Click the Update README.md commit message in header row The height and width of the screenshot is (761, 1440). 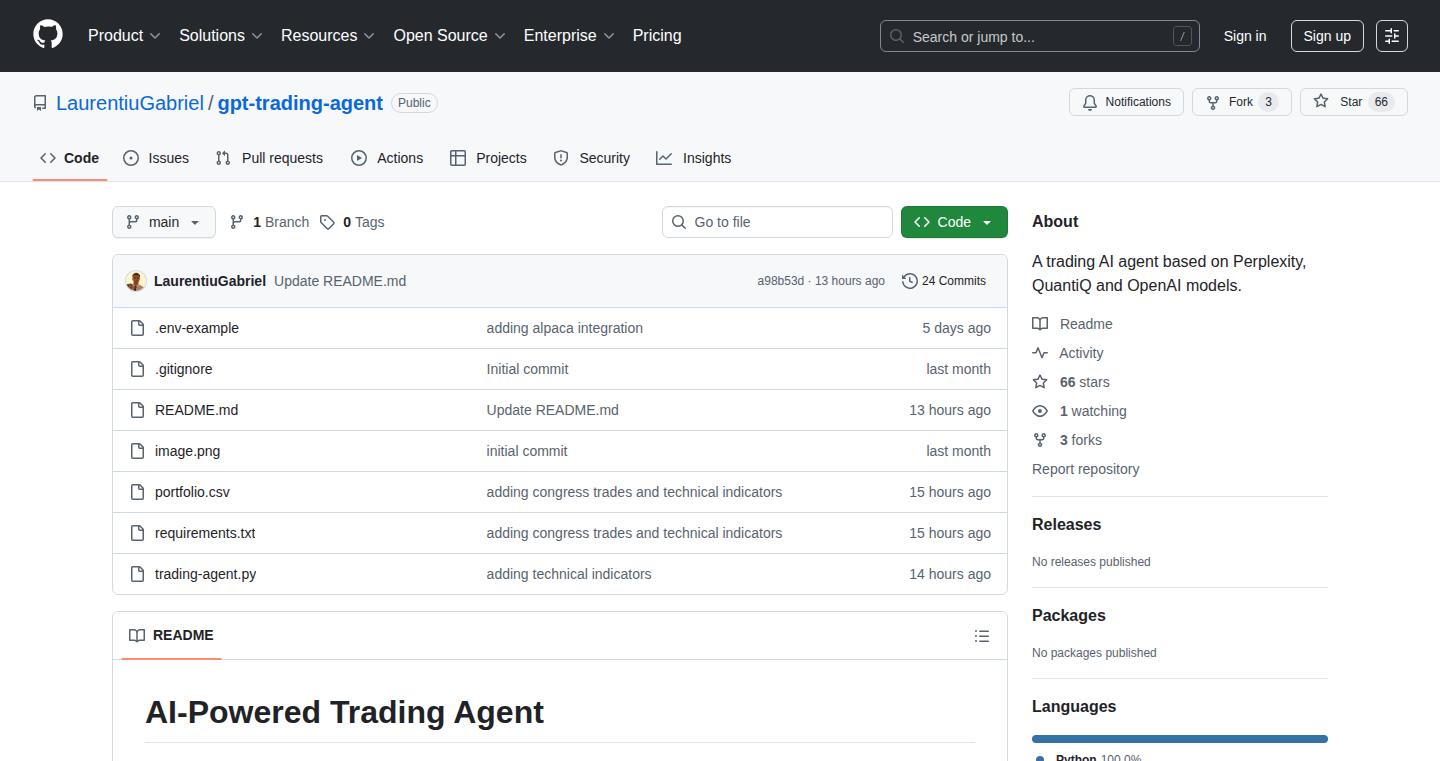coord(340,281)
